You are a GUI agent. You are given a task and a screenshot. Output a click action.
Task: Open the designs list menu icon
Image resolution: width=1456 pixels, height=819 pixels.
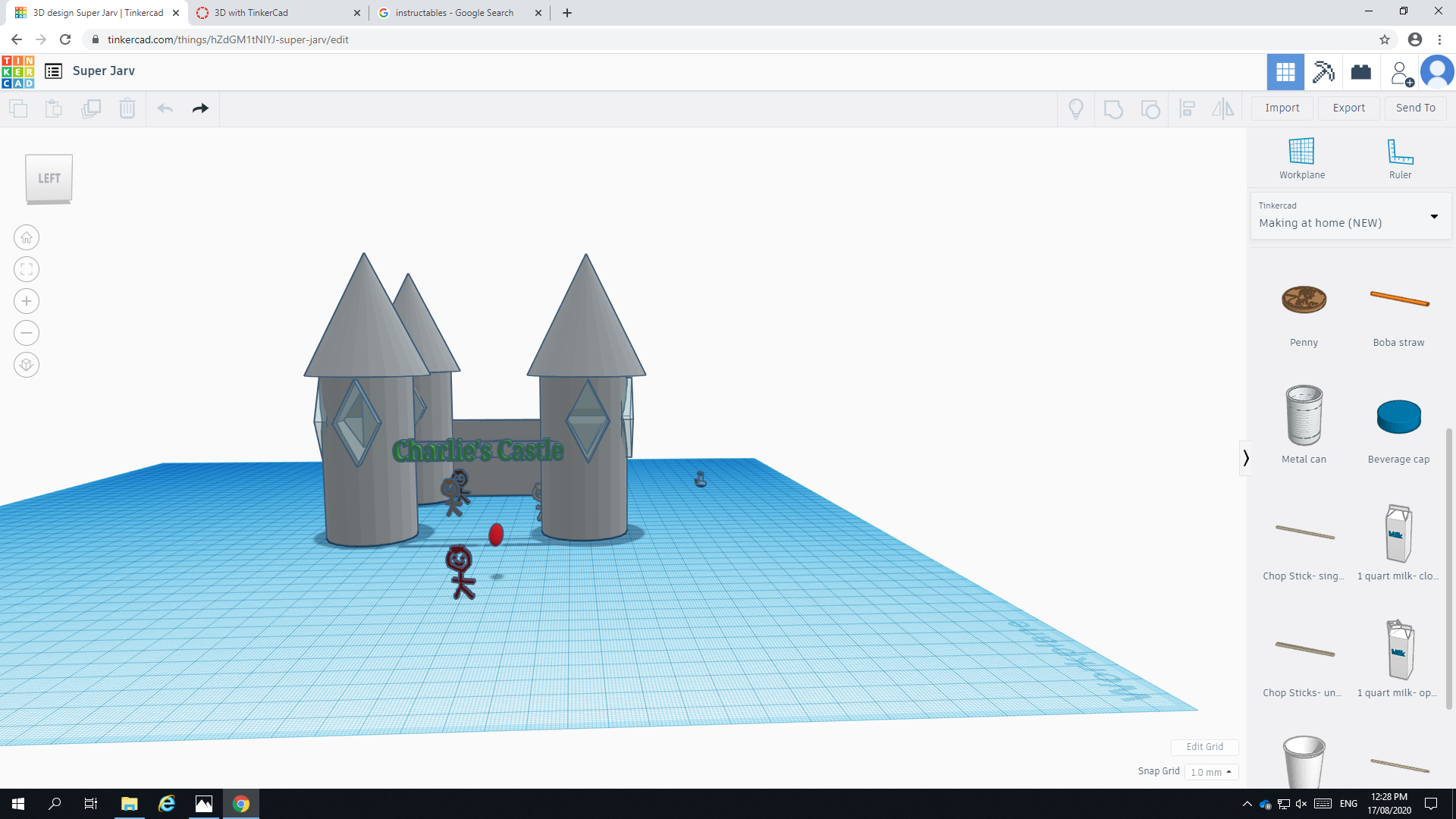pyautogui.click(x=53, y=71)
